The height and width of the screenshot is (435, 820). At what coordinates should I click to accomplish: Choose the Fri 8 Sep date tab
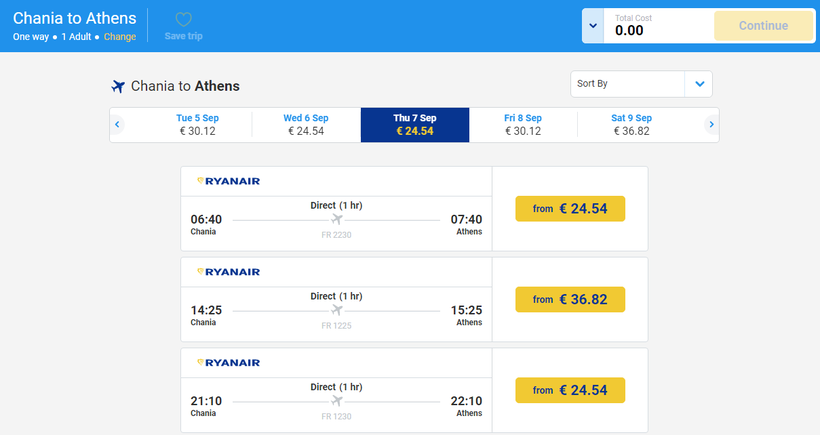(x=523, y=125)
